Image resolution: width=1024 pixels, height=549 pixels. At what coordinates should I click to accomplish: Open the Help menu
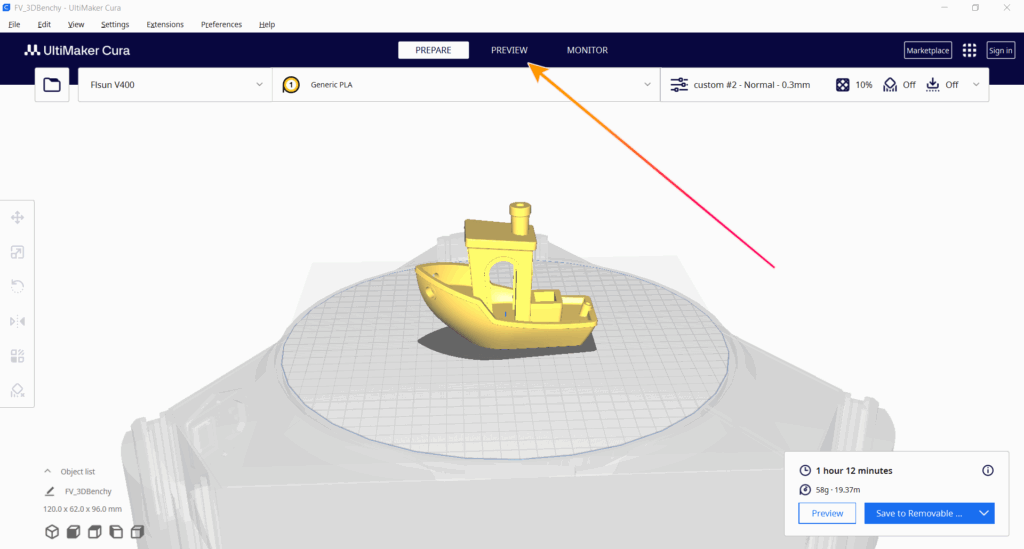(267, 24)
